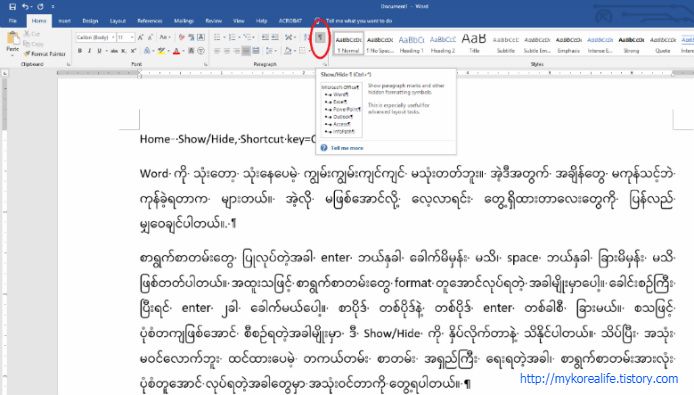694x395 pixels.
Task: Open the Sort icon in Paragraph group
Action: tap(306, 38)
